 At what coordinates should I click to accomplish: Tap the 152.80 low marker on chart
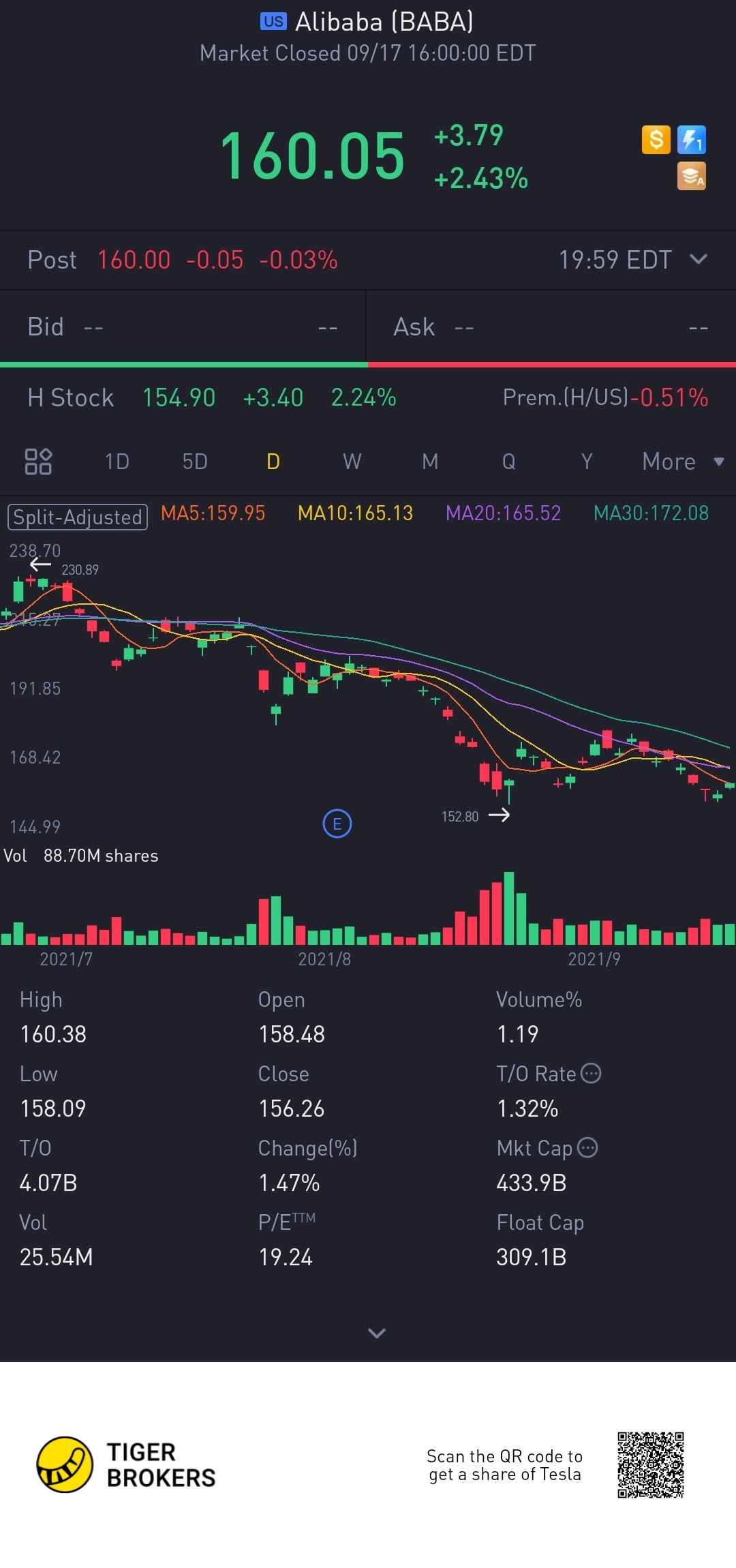pos(460,817)
